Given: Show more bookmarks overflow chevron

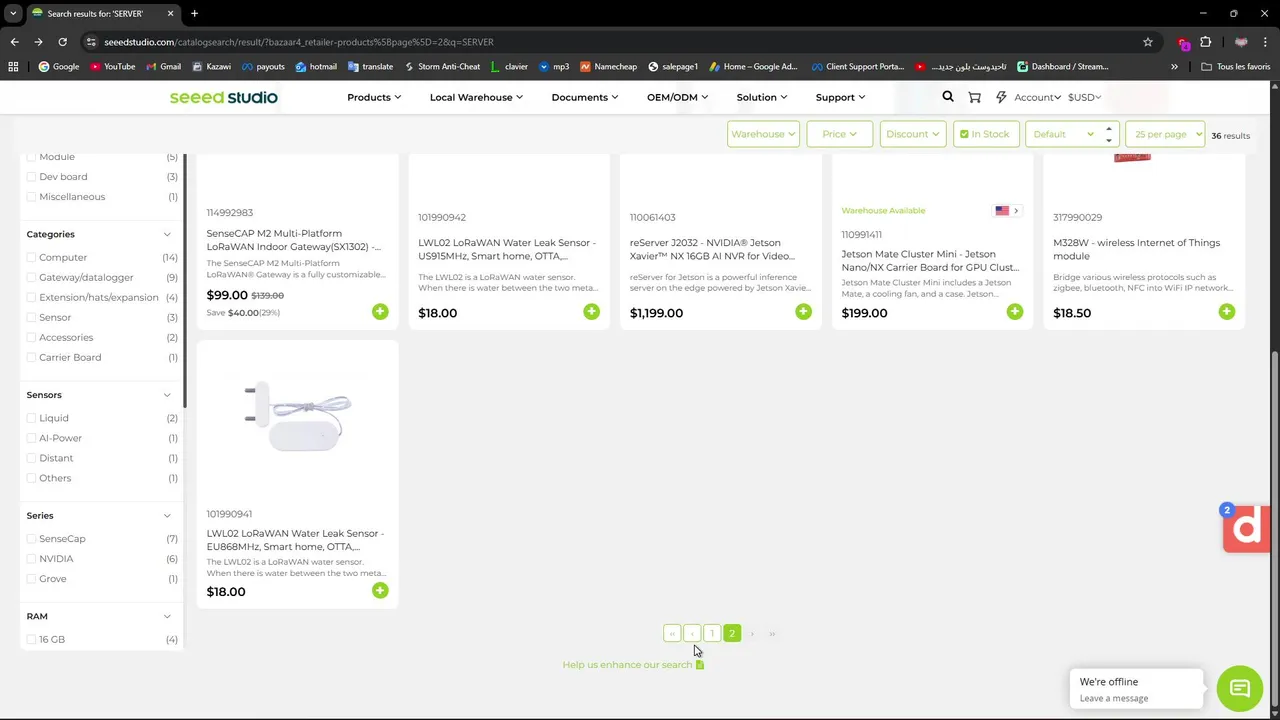Looking at the screenshot, I should pyautogui.click(x=1174, y=67).
